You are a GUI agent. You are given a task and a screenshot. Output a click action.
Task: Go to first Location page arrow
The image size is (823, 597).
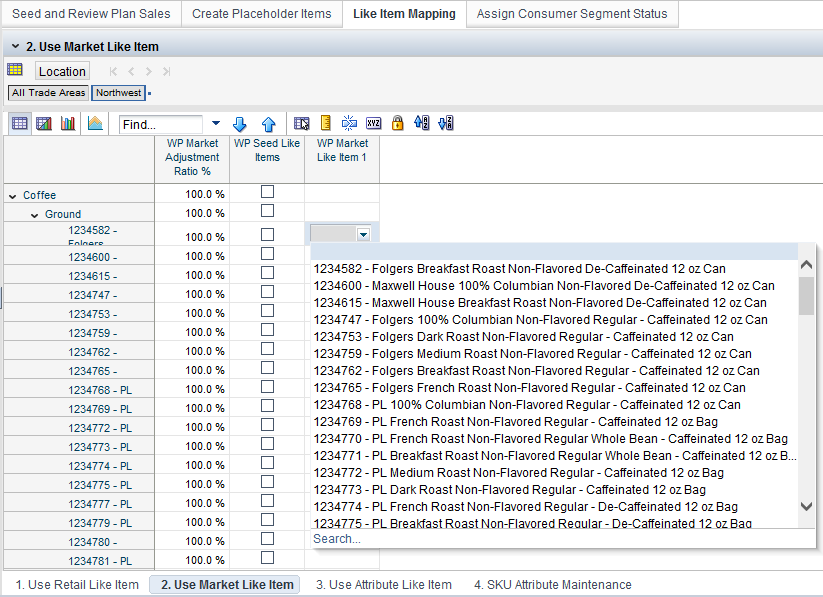(113, 71)
